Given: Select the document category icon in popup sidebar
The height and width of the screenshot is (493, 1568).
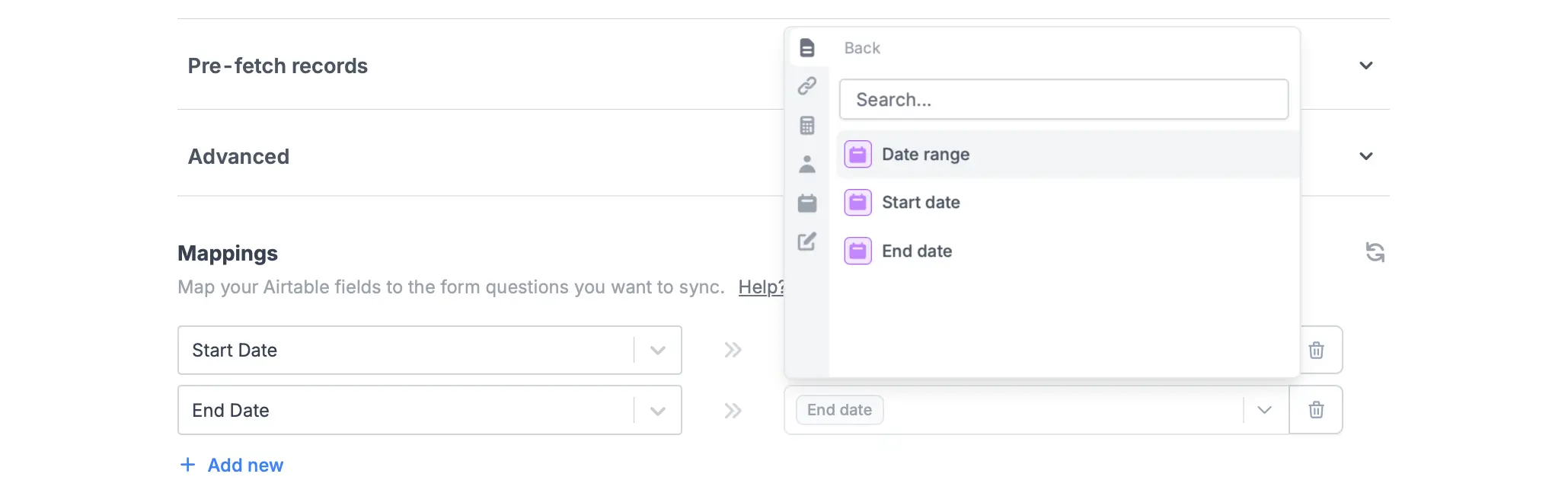Looking at the screenshot, I should coord(807,48).
